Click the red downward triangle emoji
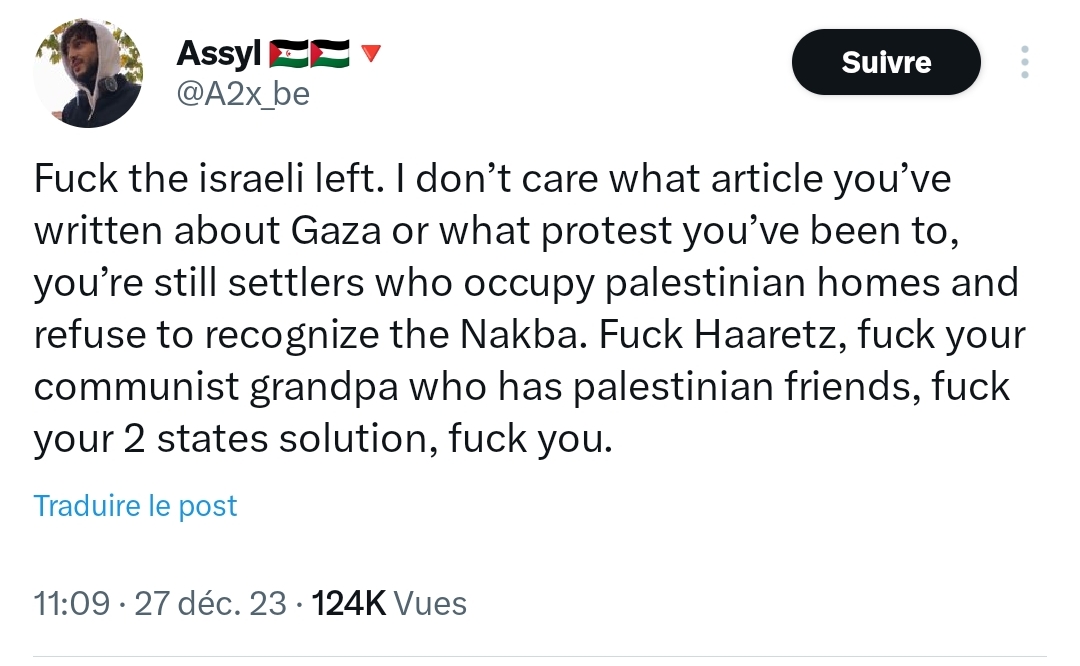Screen dimensions: 1080x666 369,53
